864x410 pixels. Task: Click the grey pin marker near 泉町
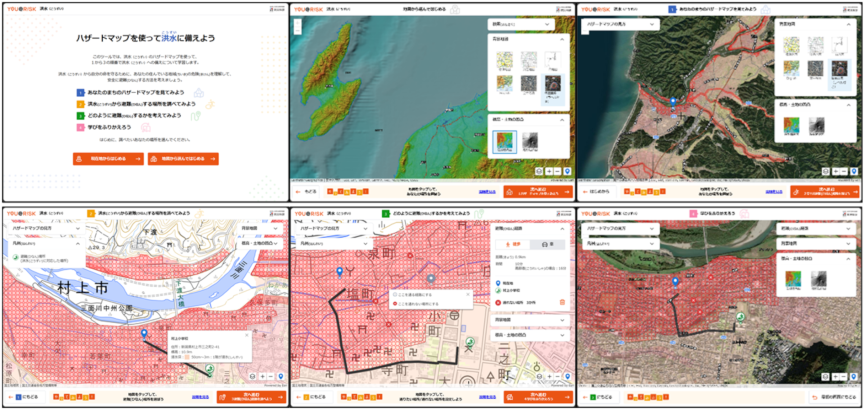[431, 279]
